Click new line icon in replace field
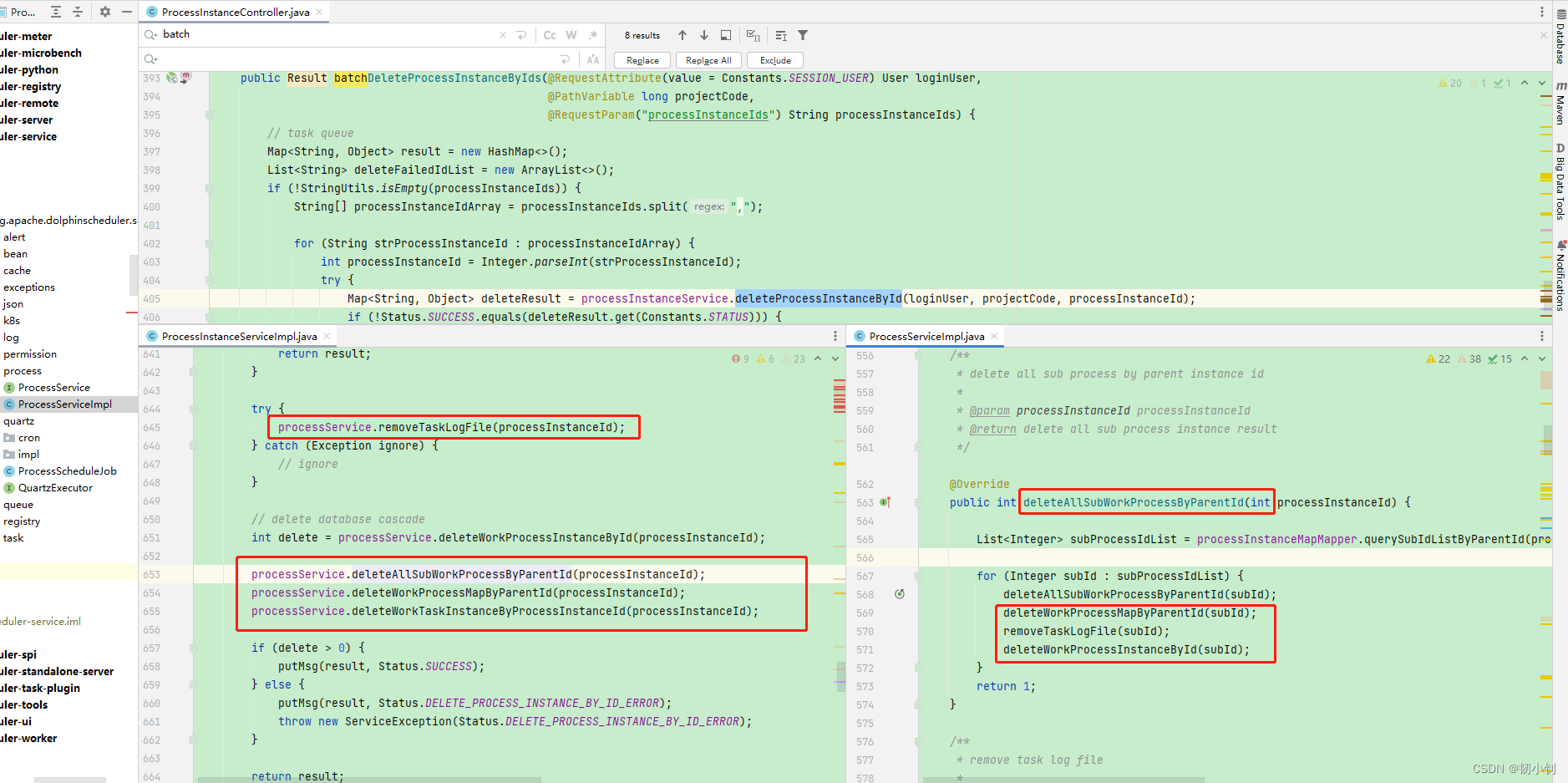This screenshot has height=783, width=1568. tap(566, 59)
